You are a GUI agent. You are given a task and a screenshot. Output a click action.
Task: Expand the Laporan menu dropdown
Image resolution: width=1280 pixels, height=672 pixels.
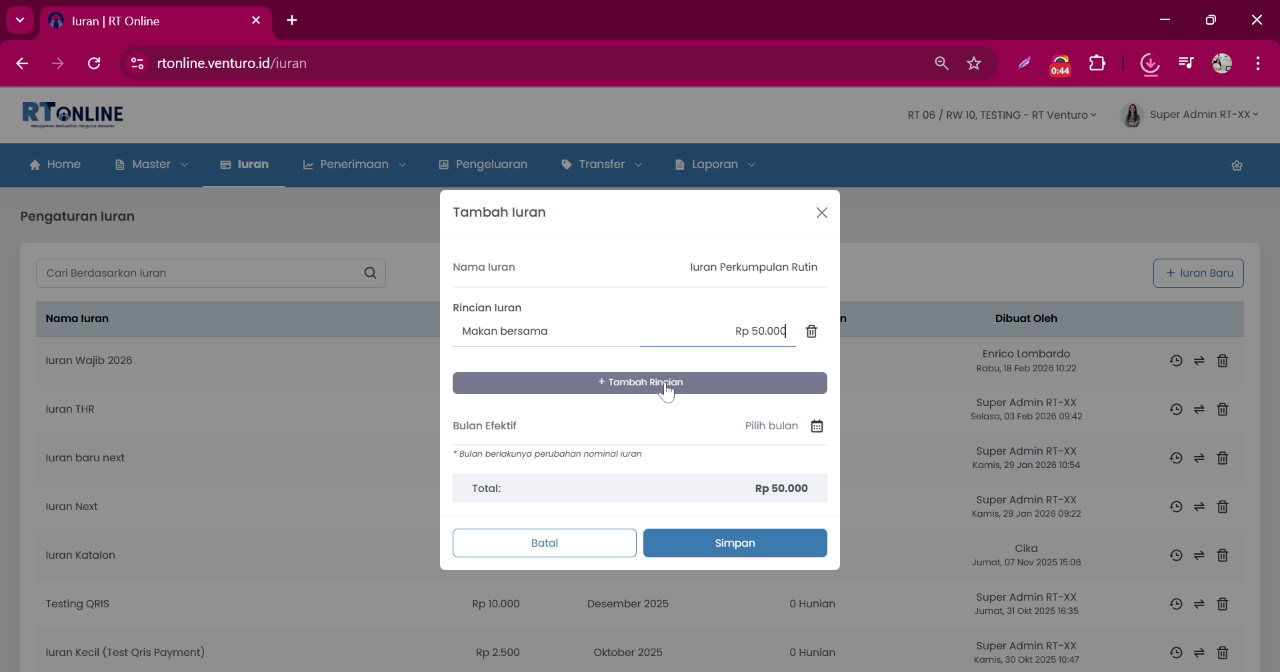(715, 164)
